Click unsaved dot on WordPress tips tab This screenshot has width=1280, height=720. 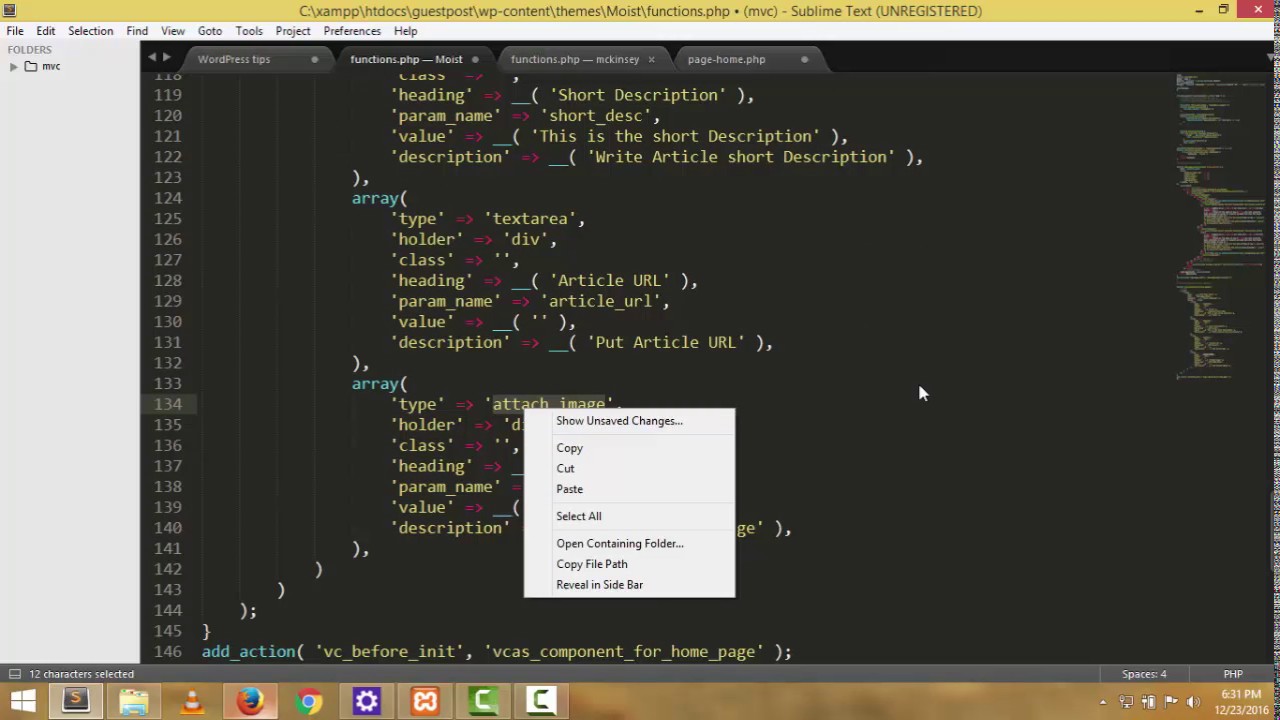(314, 59)
